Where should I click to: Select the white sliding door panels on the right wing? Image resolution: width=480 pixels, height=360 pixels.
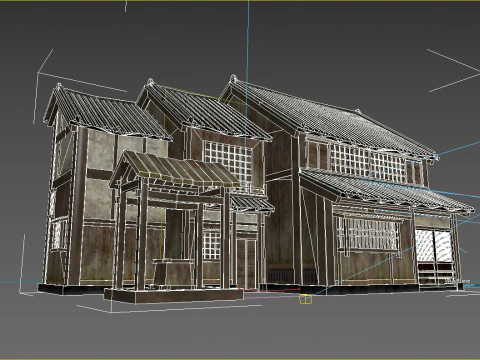[434, 246]
